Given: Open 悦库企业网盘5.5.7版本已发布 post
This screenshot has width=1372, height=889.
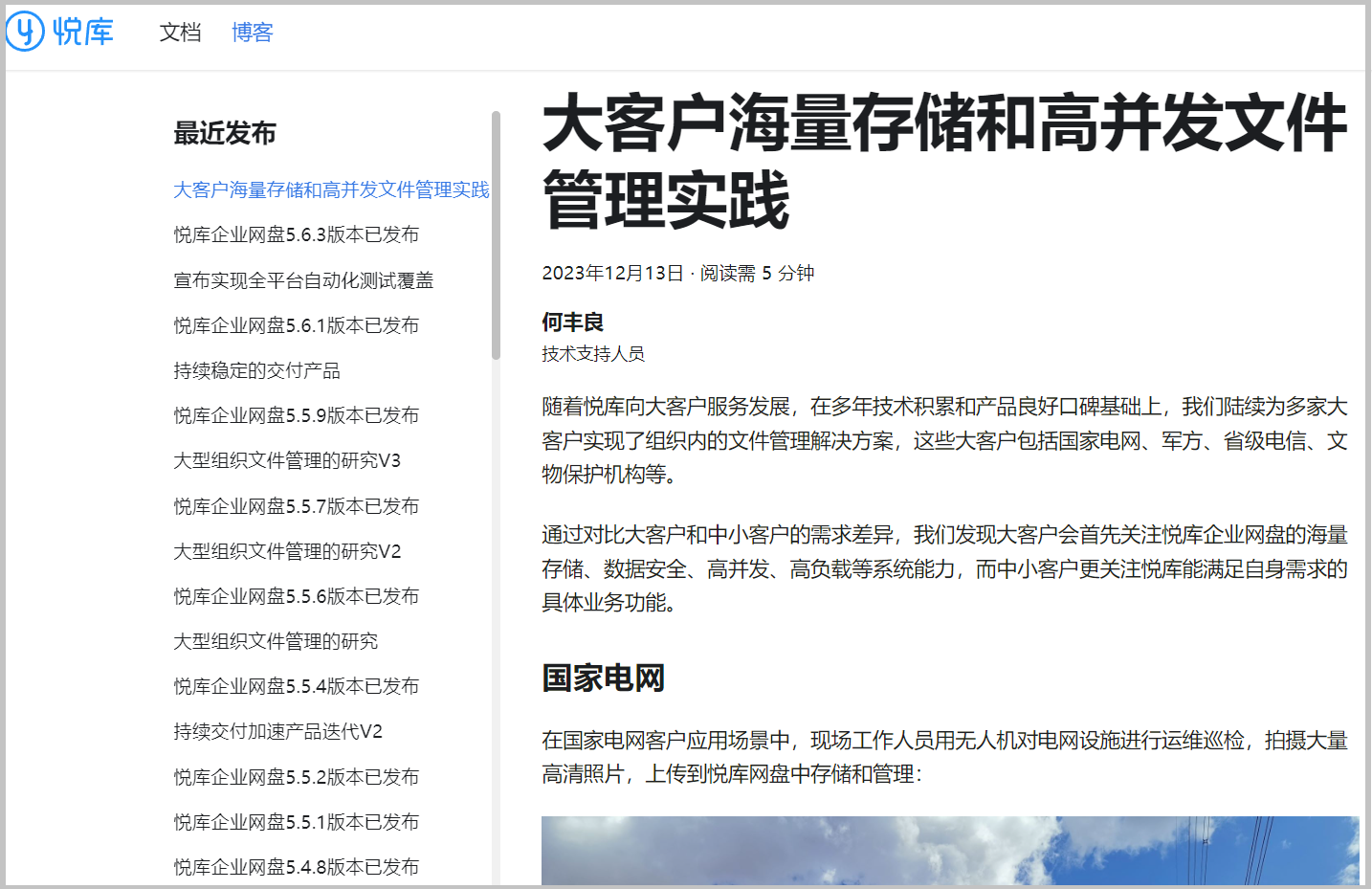Looking at the screenshot, I should (x=296, y=506).
